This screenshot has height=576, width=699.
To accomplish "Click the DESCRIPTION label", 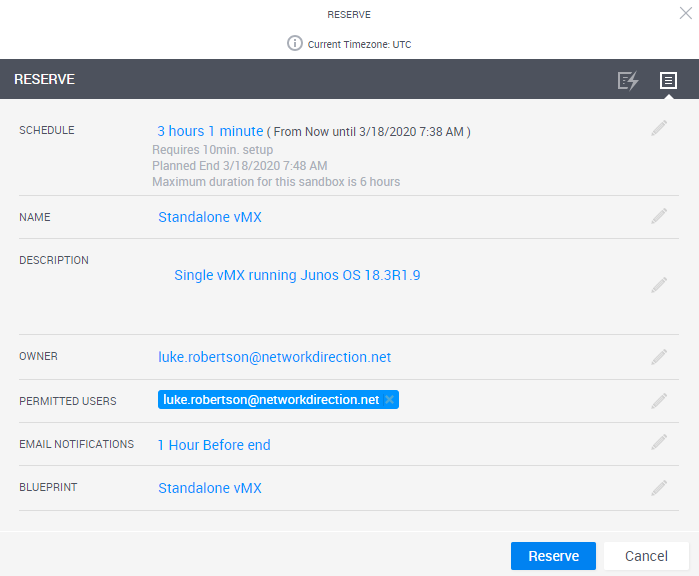I will click(54, 260).
